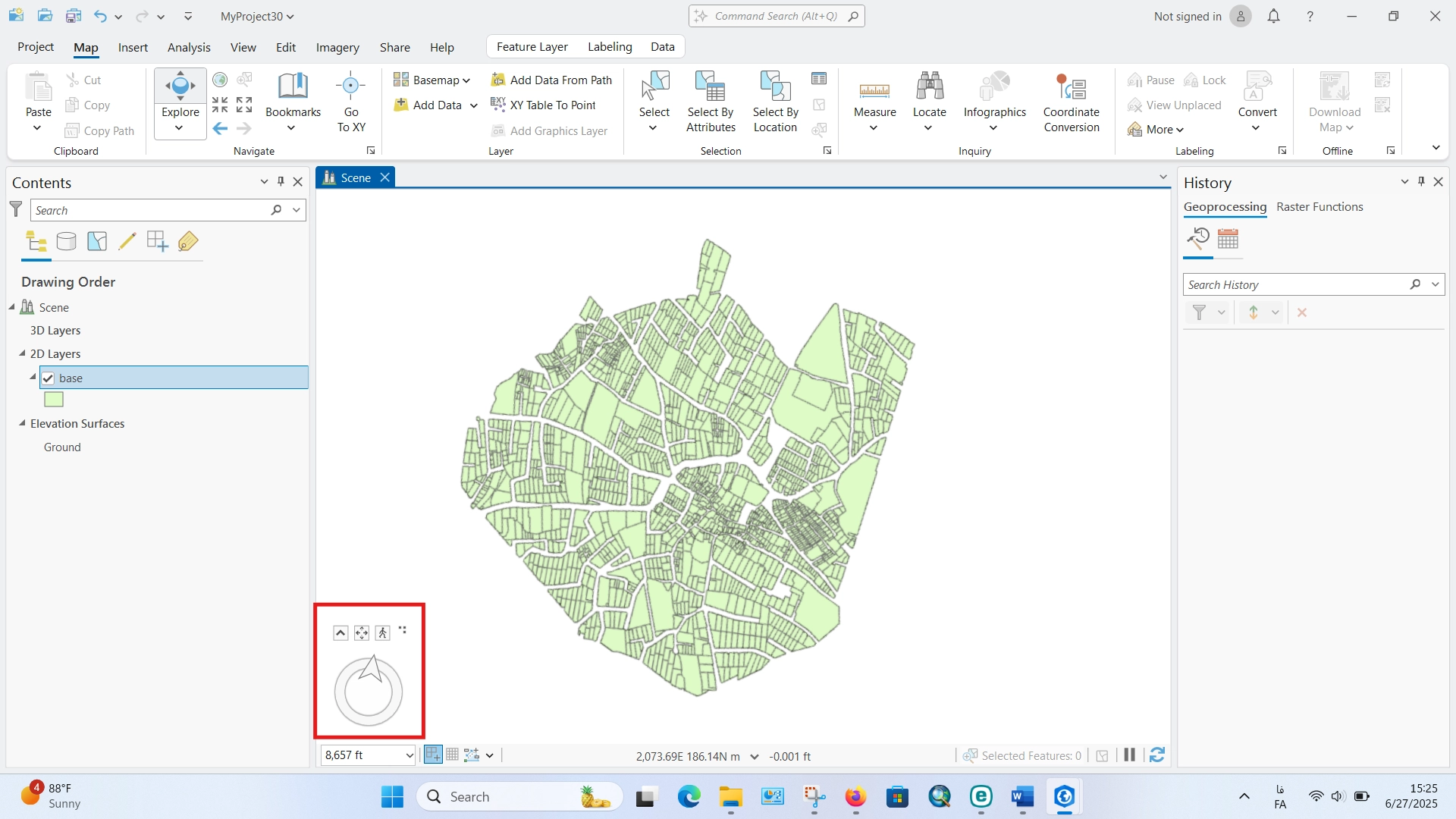Switch navigator to first-person walk icon
Screen dimensions: 1456x819
click(383, 633)
